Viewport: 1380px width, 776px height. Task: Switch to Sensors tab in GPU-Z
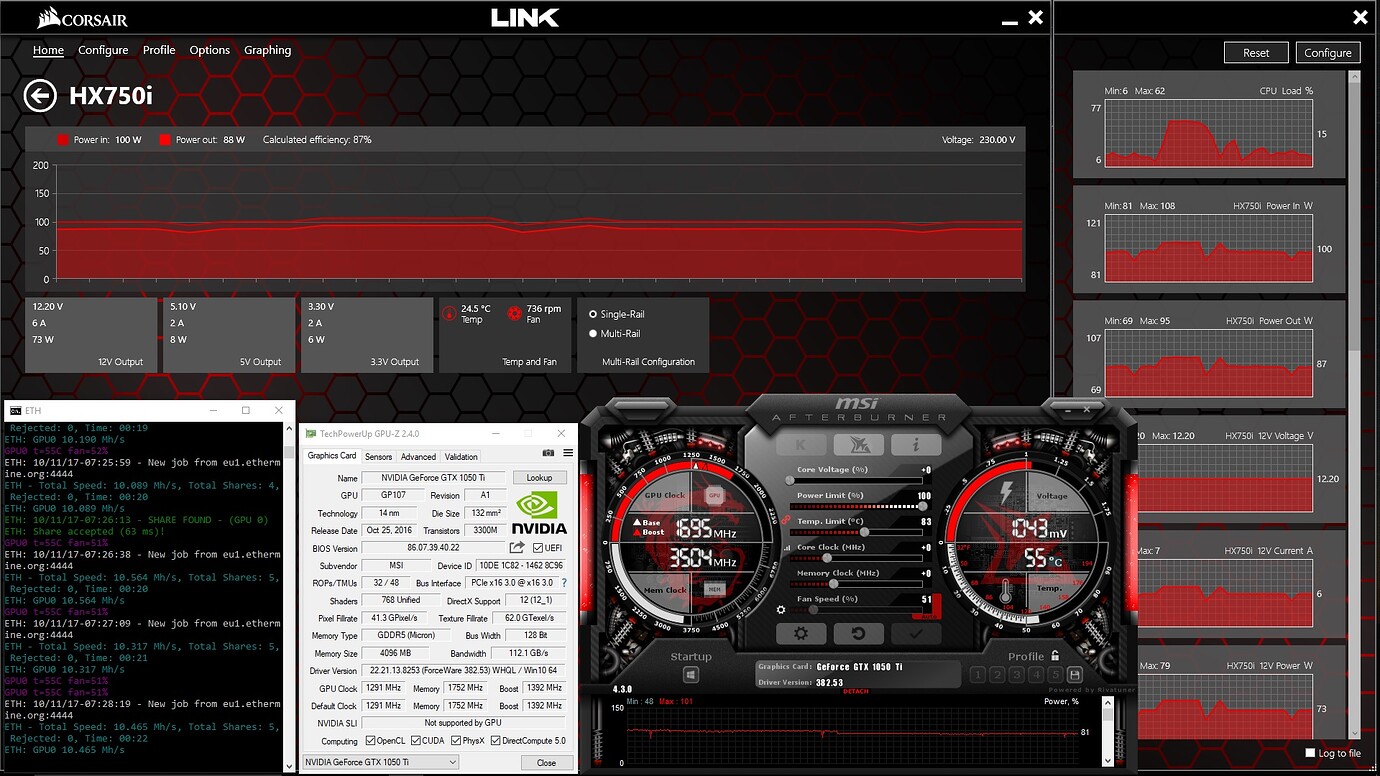click(378, 456)
